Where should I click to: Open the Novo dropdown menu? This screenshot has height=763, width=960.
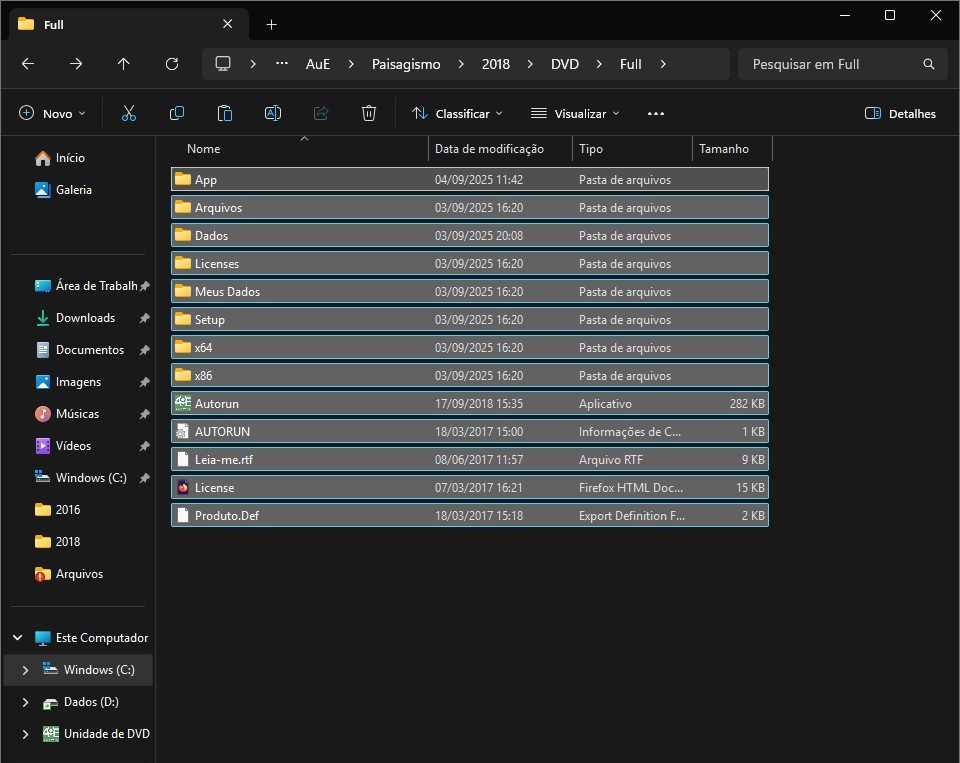click(53, 114)
